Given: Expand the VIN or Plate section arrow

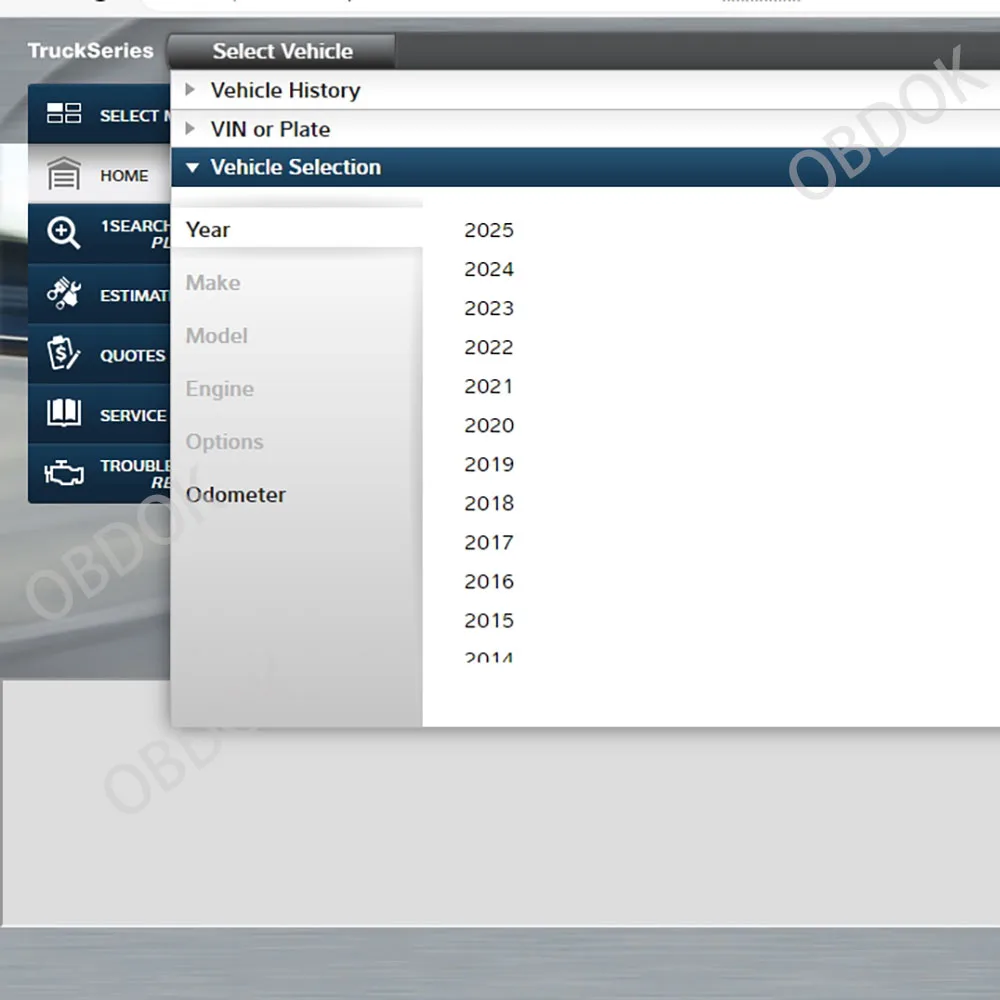Looking at the screenshot, I should coord(189,129).
